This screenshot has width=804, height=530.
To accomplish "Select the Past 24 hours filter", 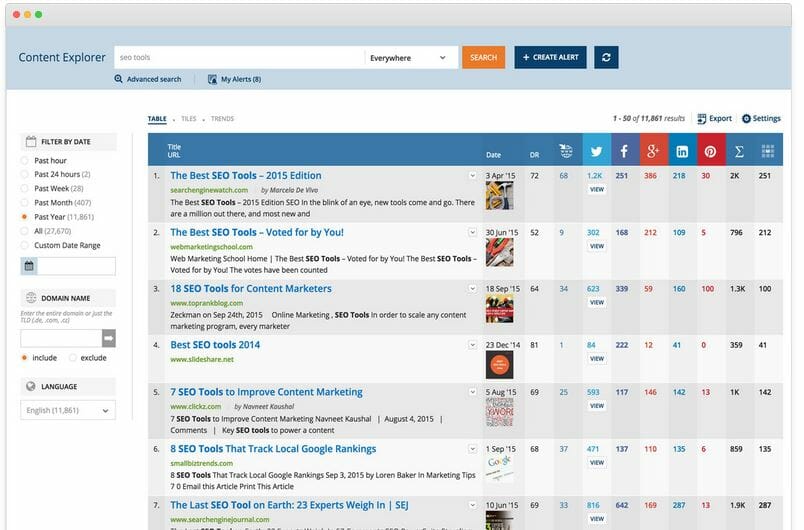I will click(x=25, y=174).
